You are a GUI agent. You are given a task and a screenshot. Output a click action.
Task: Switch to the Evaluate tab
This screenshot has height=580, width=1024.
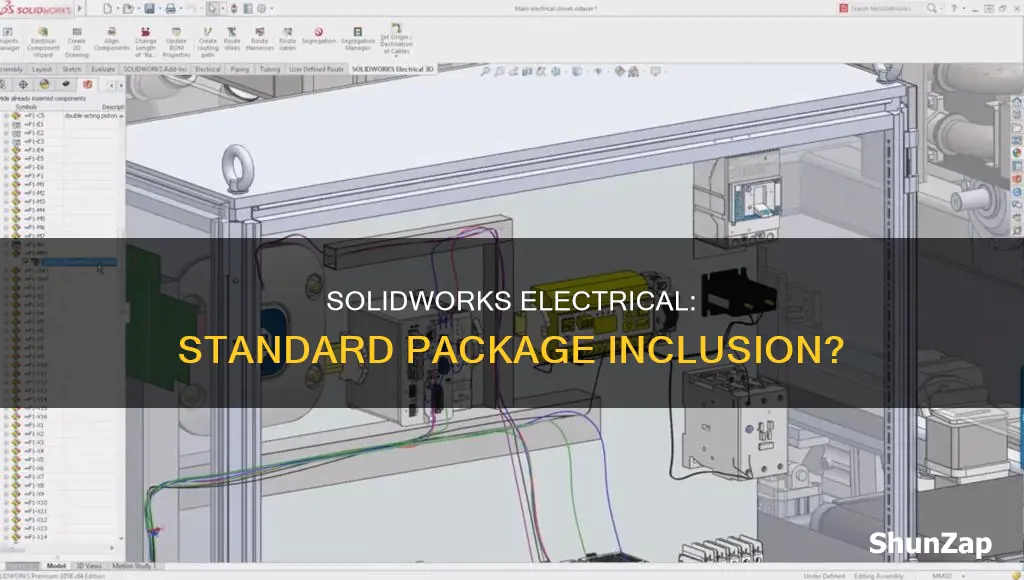pos(103,69)
